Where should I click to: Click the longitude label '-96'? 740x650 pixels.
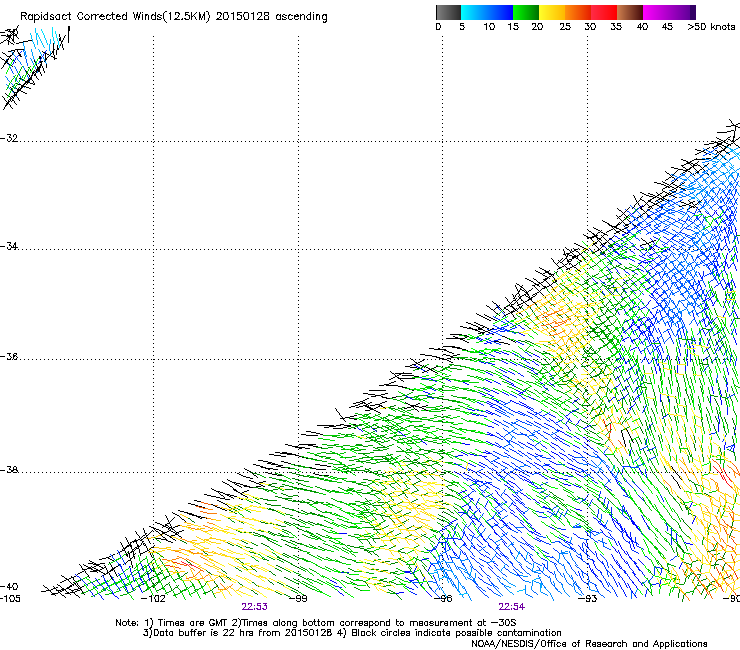pyautogui.click(x=443, y=599)
